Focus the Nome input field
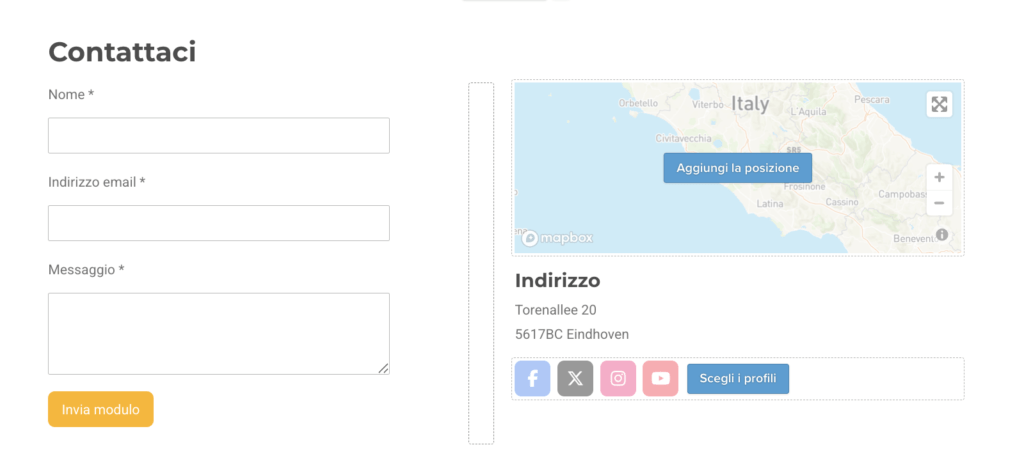The width and height of the screenshot is (1024, 468). (219, 136)
